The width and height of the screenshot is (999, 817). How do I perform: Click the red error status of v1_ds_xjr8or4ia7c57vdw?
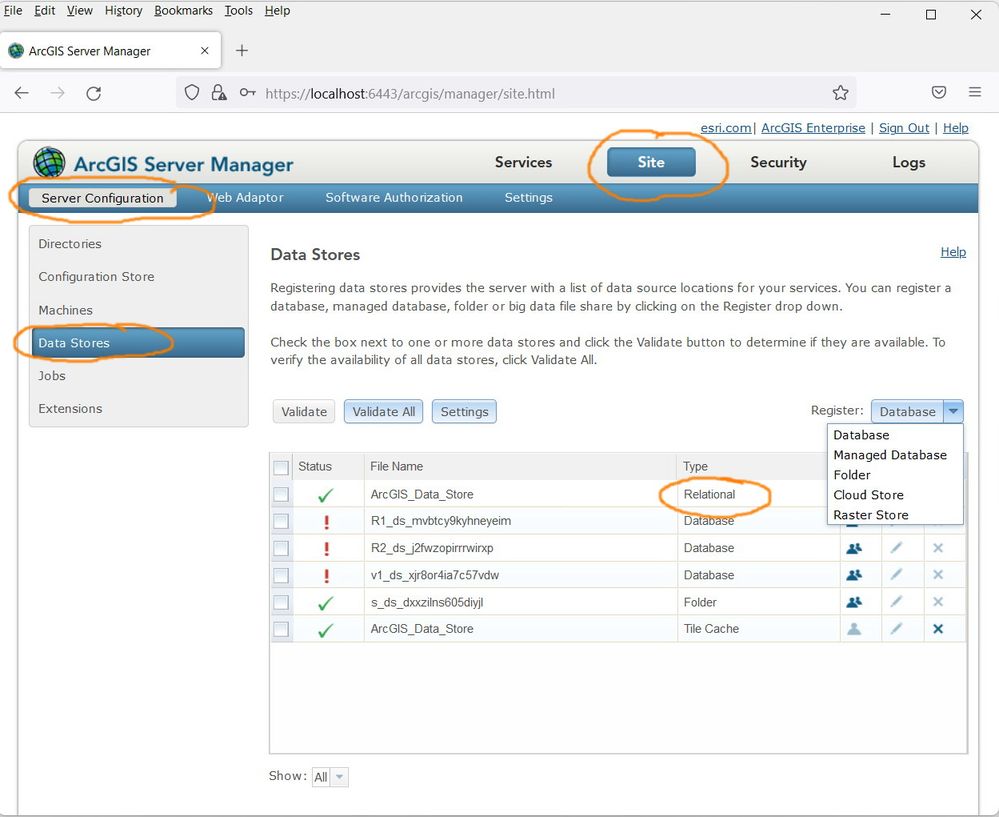(x=326, y=575)
